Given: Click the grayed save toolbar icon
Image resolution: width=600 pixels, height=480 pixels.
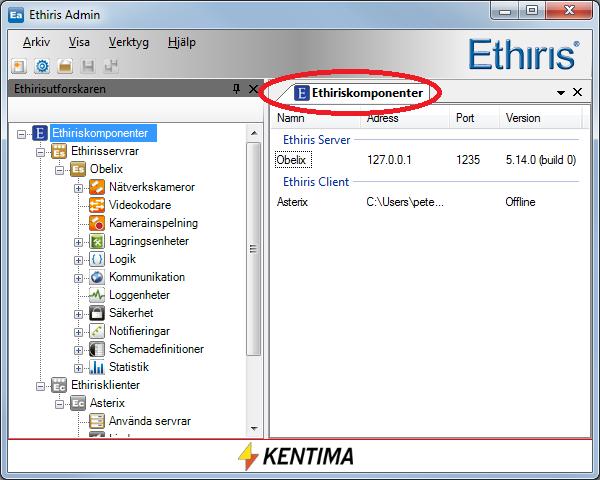Looking at the screenshot, I should pos(88,66).
